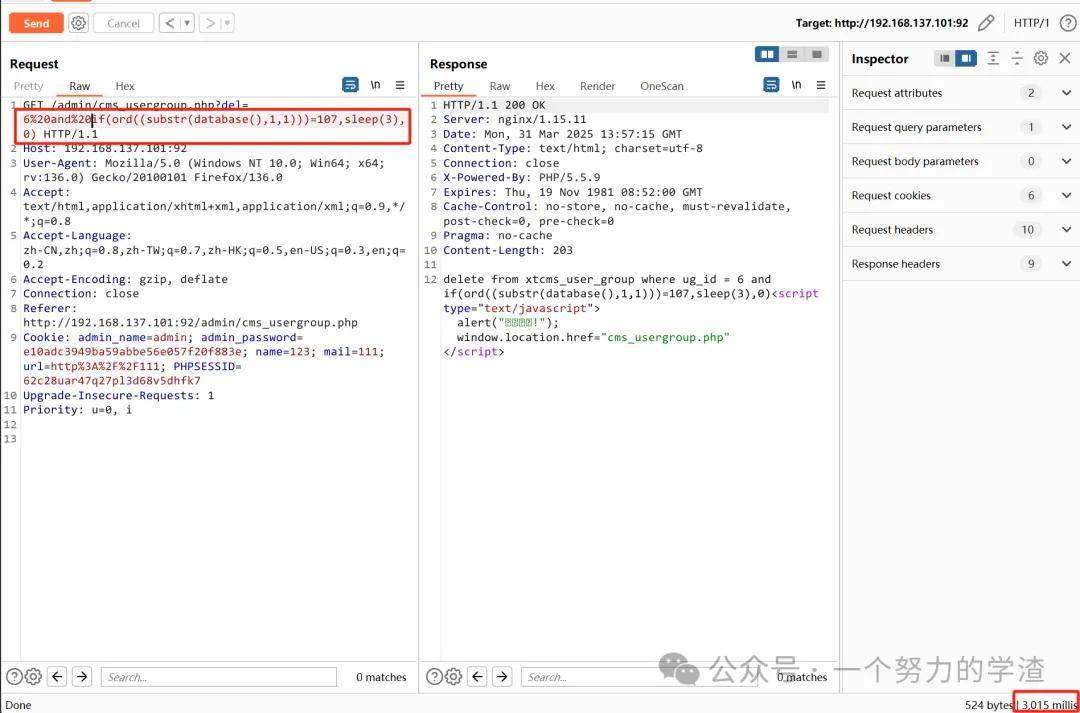Click the Response search input field
Viewport: 1080px width, 713px height.
[x=638, y=676]
